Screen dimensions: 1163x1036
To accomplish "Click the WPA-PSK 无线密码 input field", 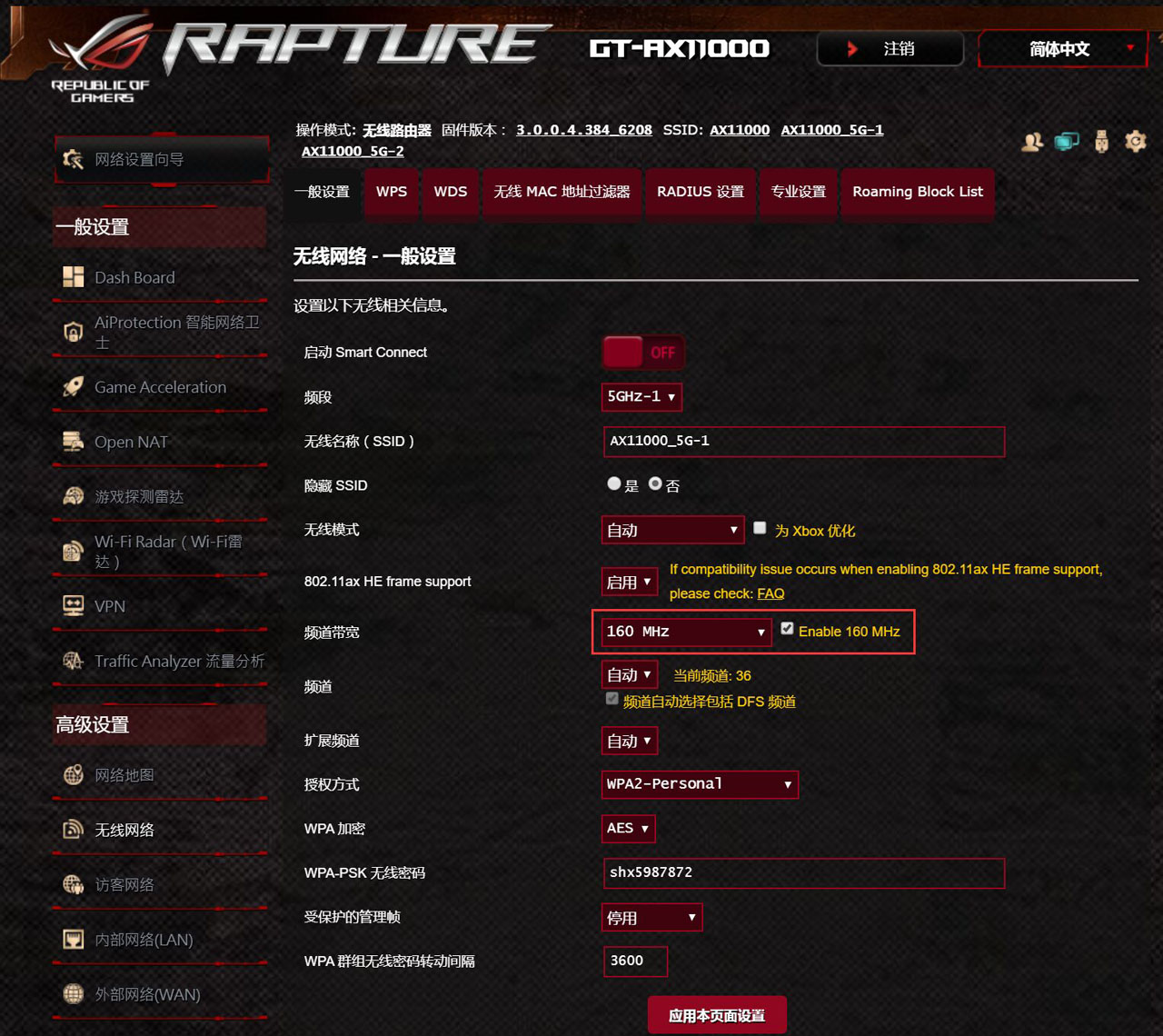I will click(804, 872).
